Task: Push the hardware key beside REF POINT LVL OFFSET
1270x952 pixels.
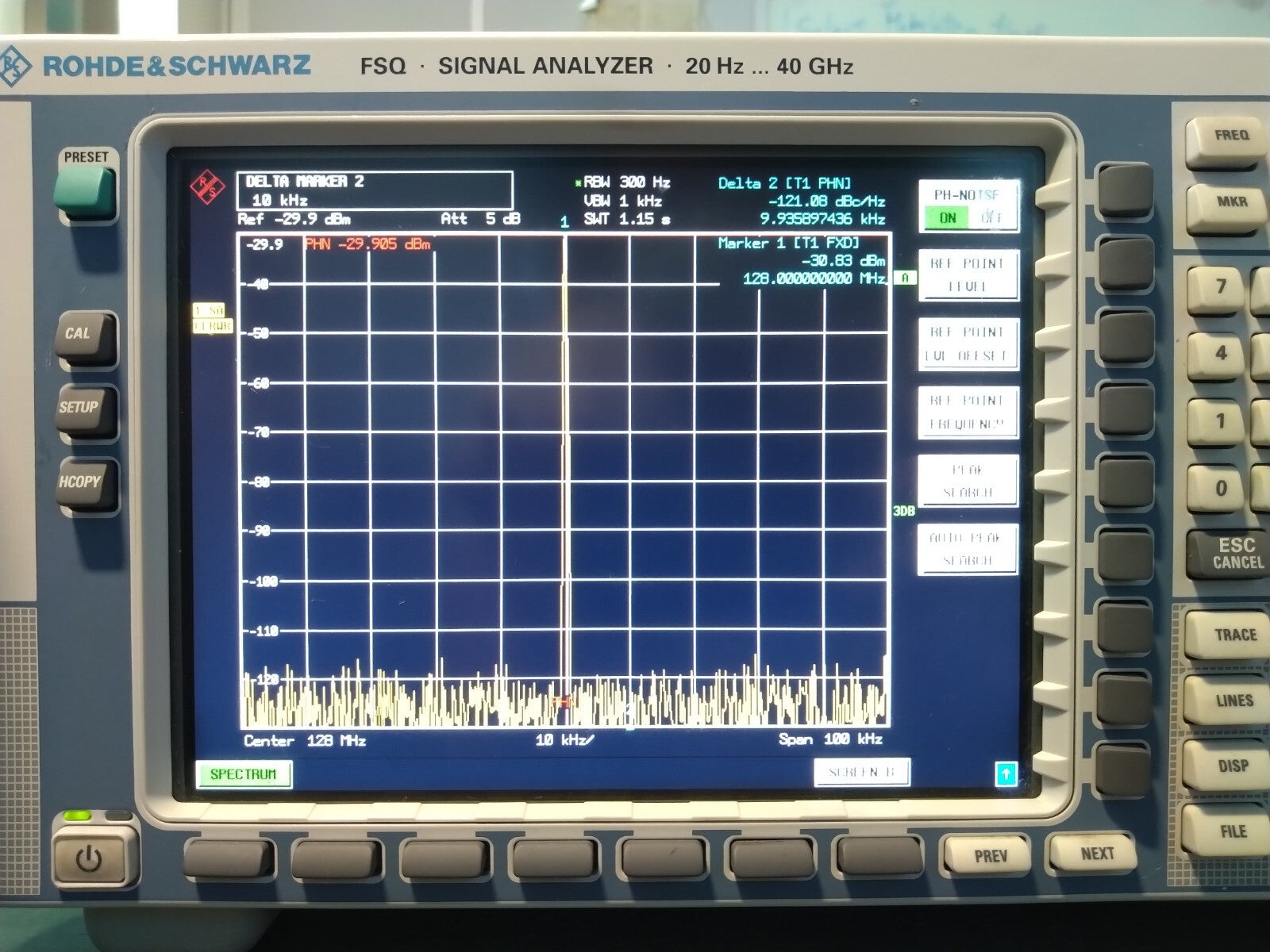Action: [x=1125, y=336]
